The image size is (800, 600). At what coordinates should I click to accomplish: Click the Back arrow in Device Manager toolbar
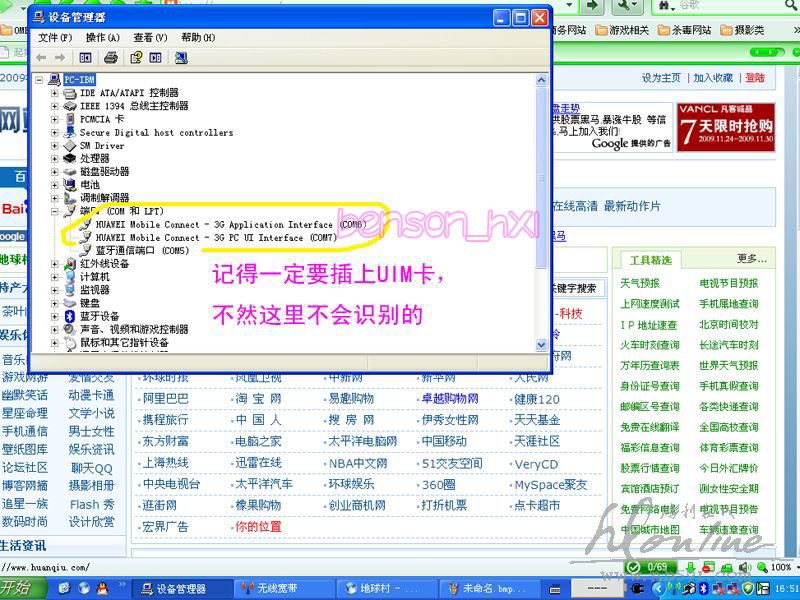(43, 58)
